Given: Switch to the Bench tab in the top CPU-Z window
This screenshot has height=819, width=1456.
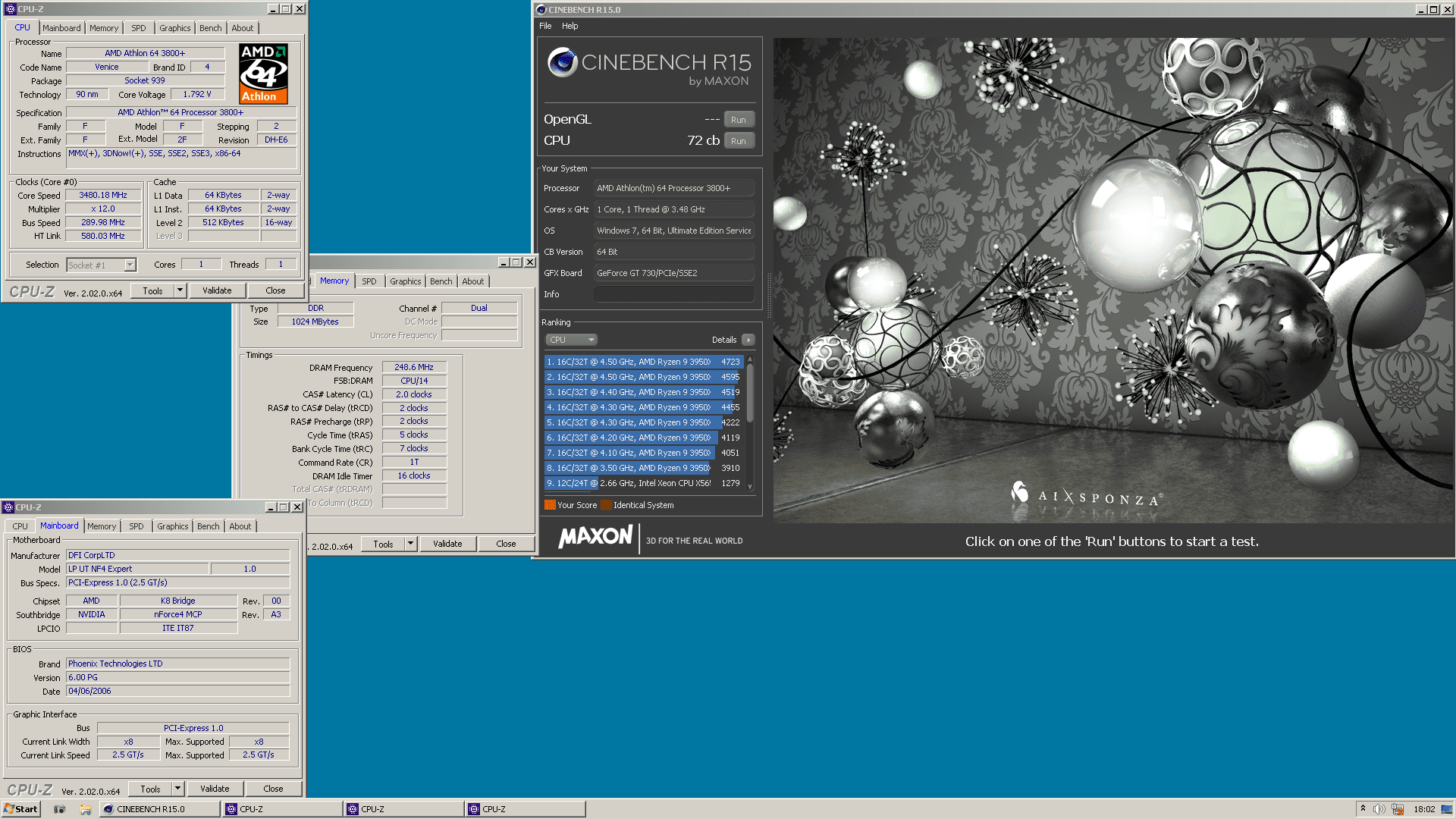Looking at the screenshot, I should point(211,28).
